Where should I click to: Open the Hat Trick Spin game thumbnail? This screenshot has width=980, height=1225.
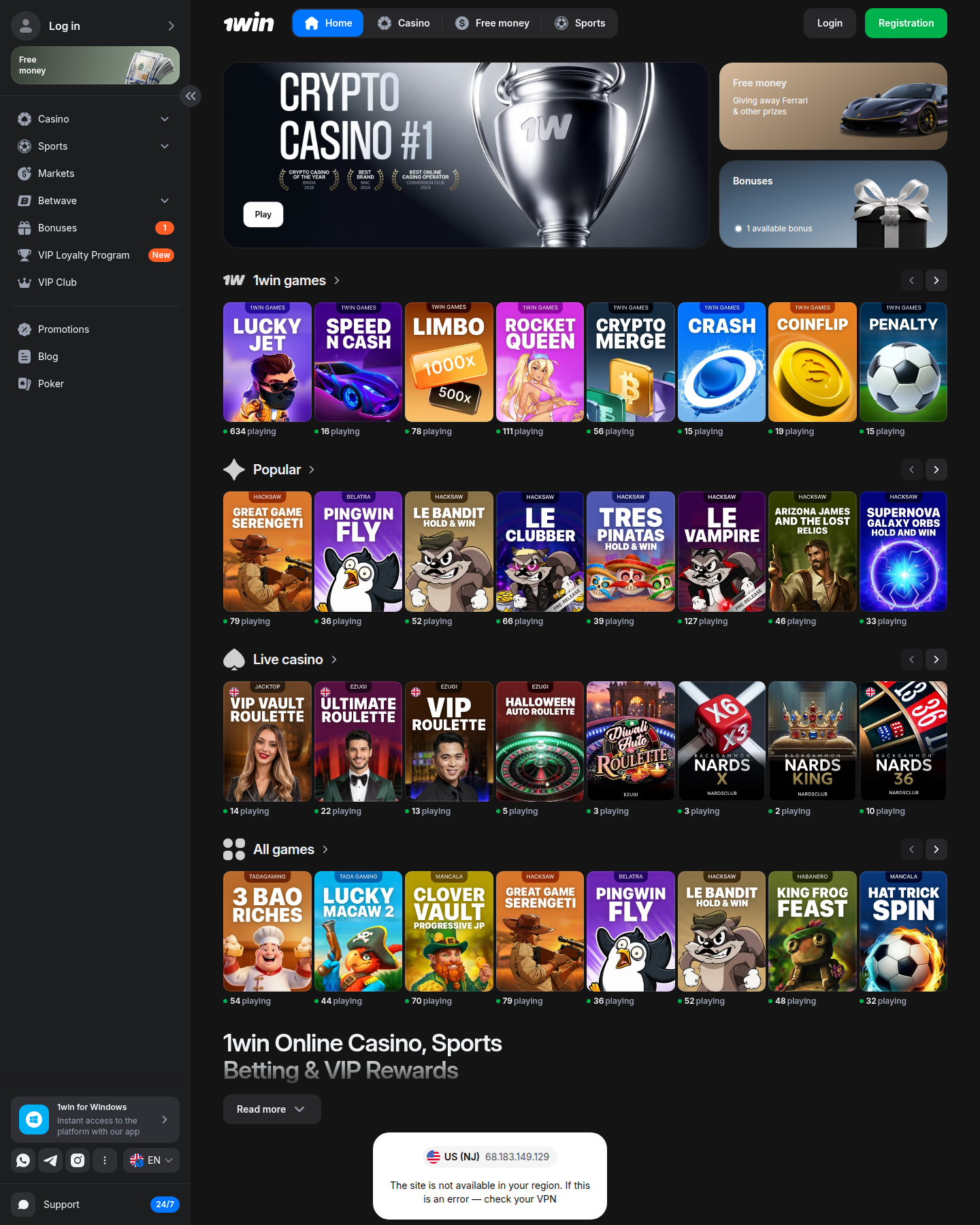point(904,932)
